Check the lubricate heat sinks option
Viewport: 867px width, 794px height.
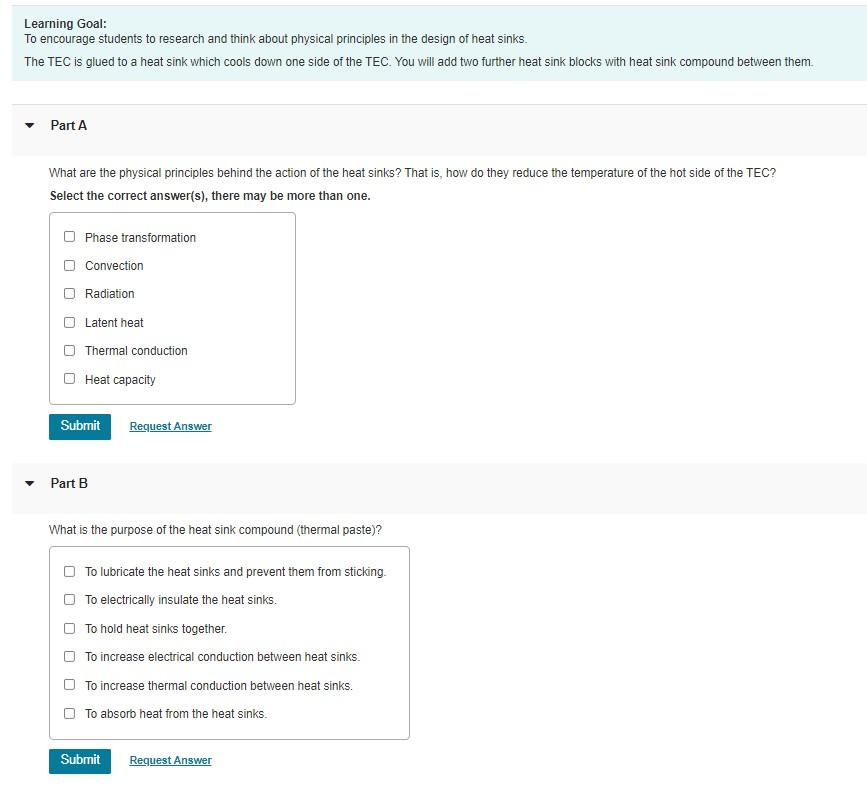click(69, 571)
